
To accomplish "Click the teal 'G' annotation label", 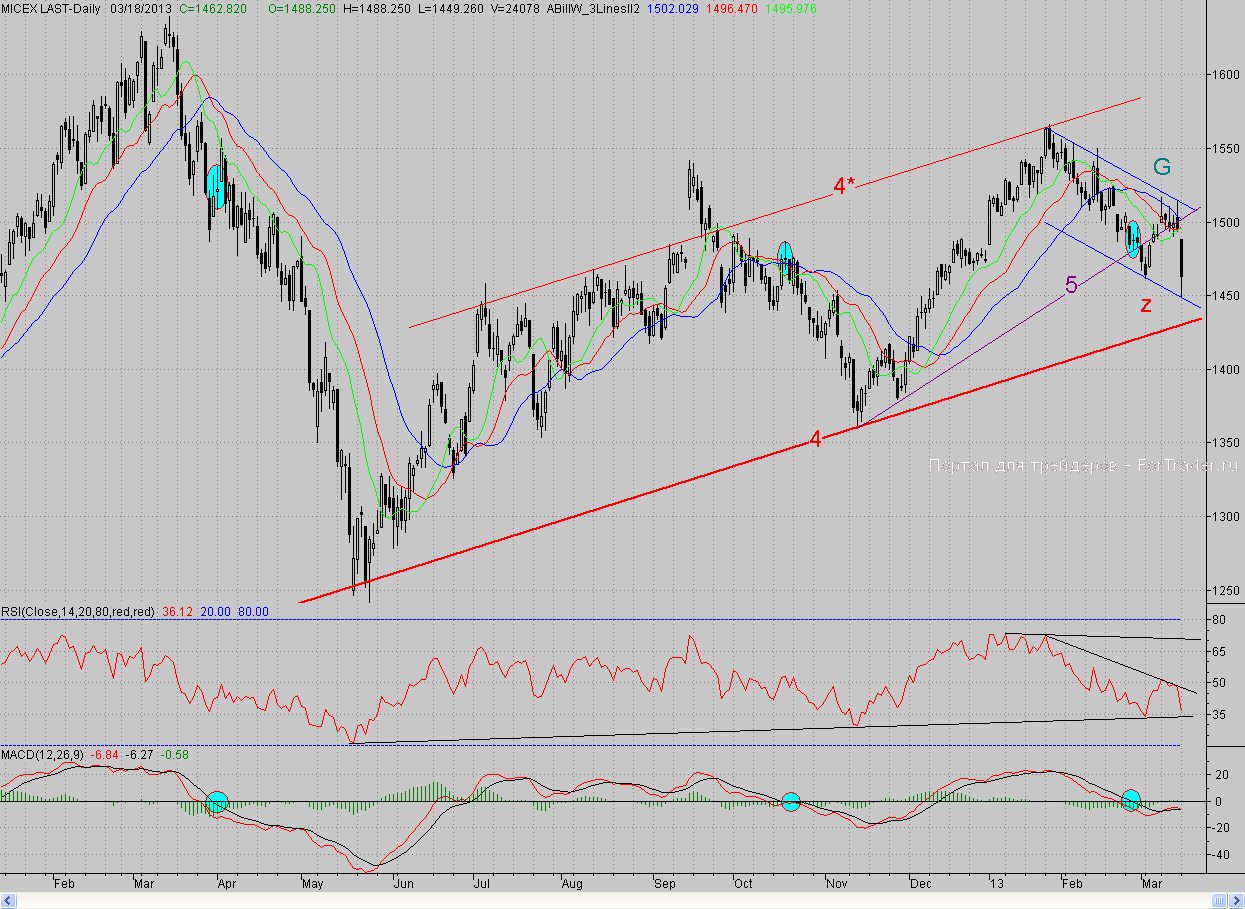I will [1162, 167].
